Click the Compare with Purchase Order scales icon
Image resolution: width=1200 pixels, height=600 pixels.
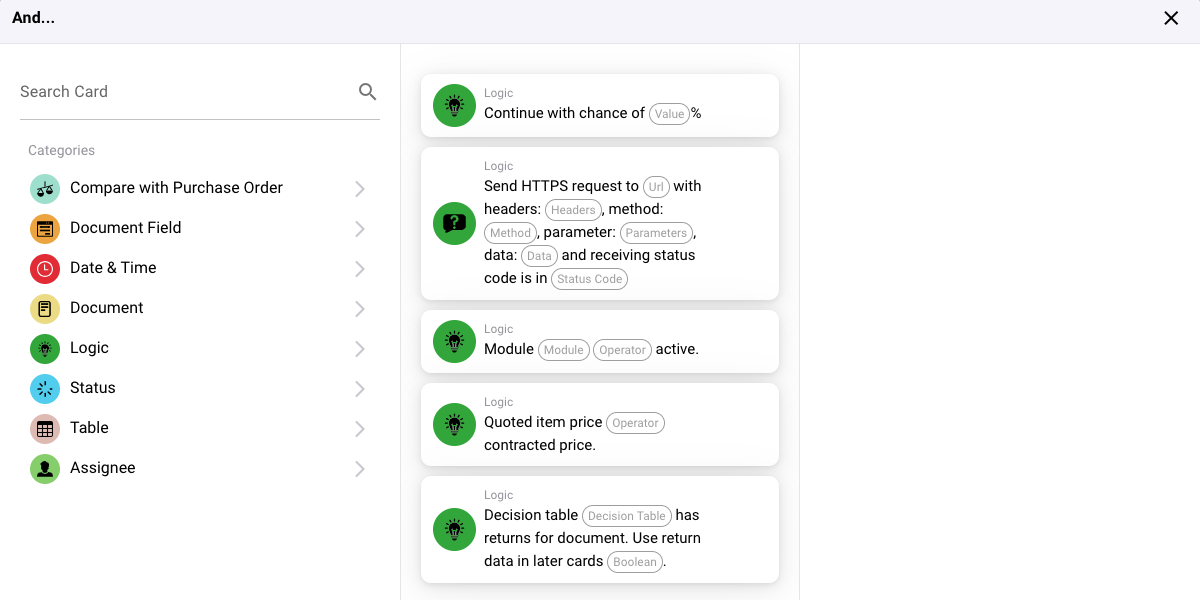coord(45,188)
